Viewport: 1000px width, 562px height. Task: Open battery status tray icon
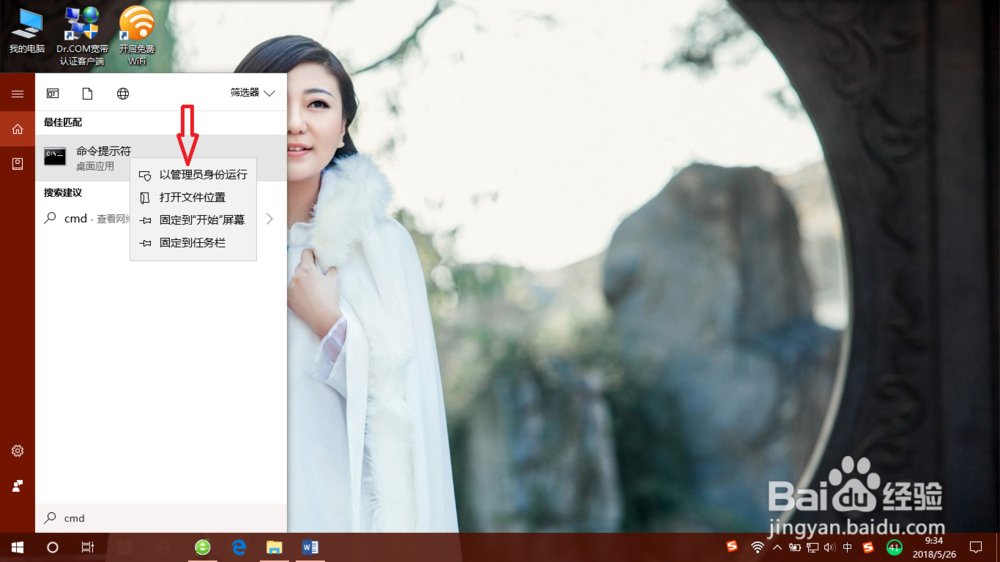795,547
